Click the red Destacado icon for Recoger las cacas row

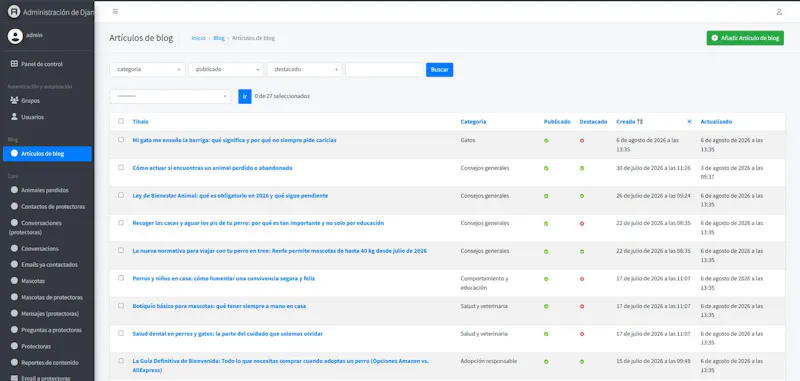[582, 224]
